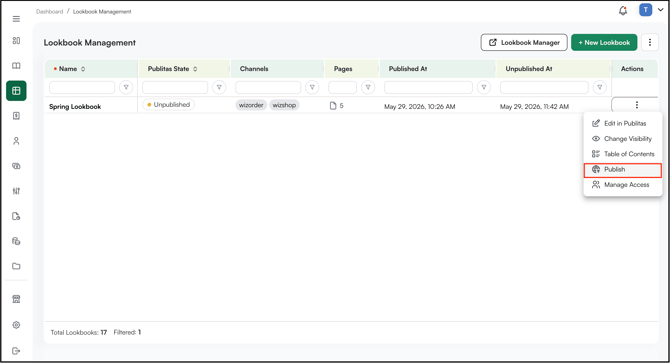Viewport: 670px width, 363px height.
Task: Open the hamburger menu icon
Action: coord(16,19)
